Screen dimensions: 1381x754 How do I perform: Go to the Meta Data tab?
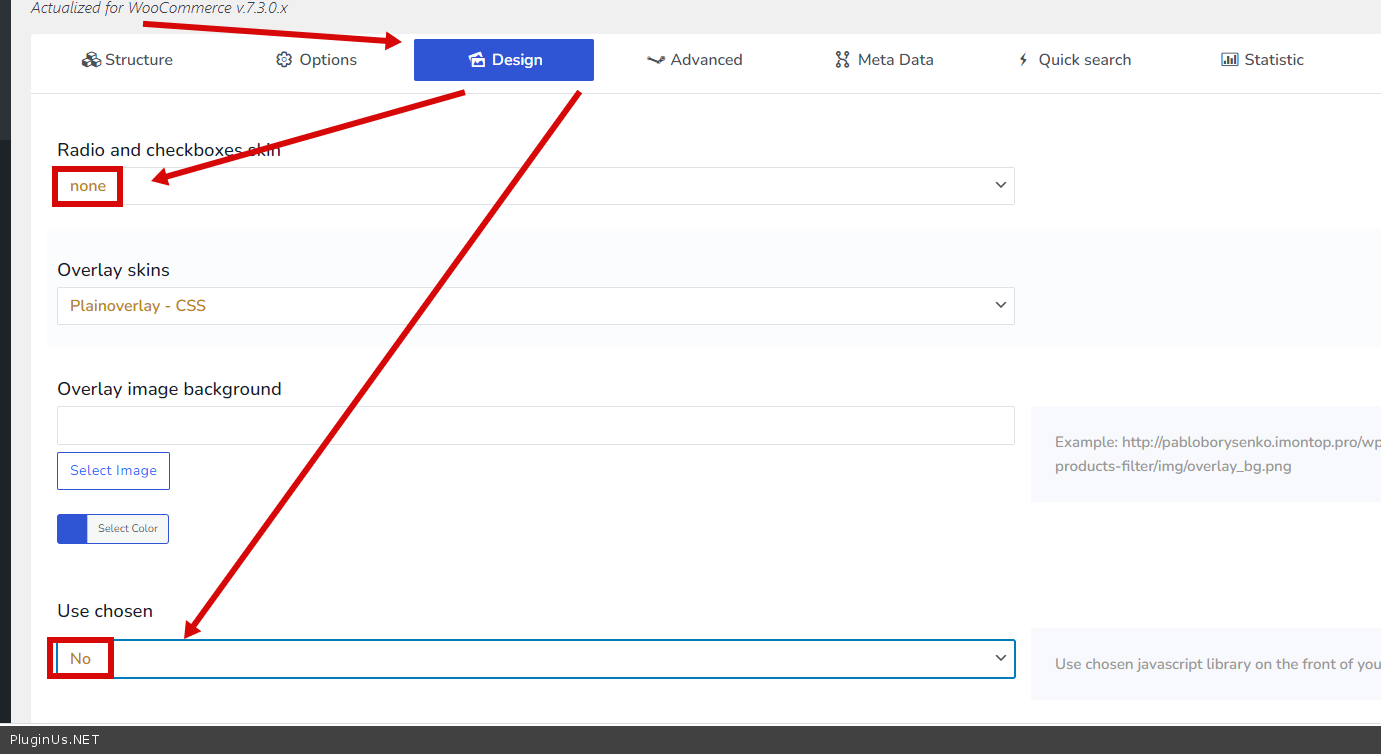[884, 60]
